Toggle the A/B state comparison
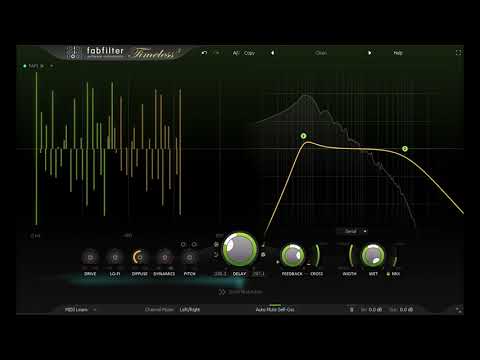 pyautogui.click(x=236, y=53)
